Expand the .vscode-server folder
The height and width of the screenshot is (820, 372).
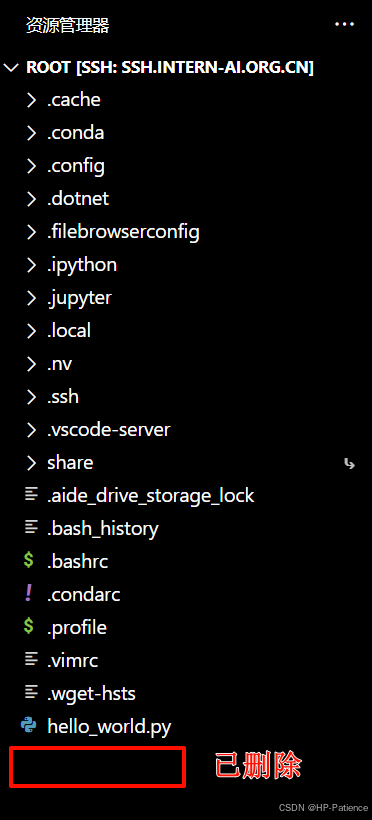(186, 429)
